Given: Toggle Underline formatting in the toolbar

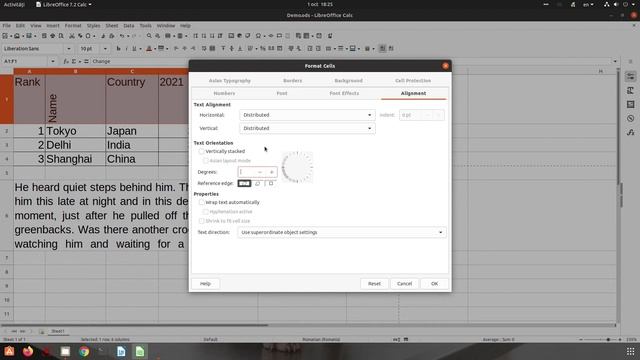Looking at the screenshot, I should [x=134, y=49].
